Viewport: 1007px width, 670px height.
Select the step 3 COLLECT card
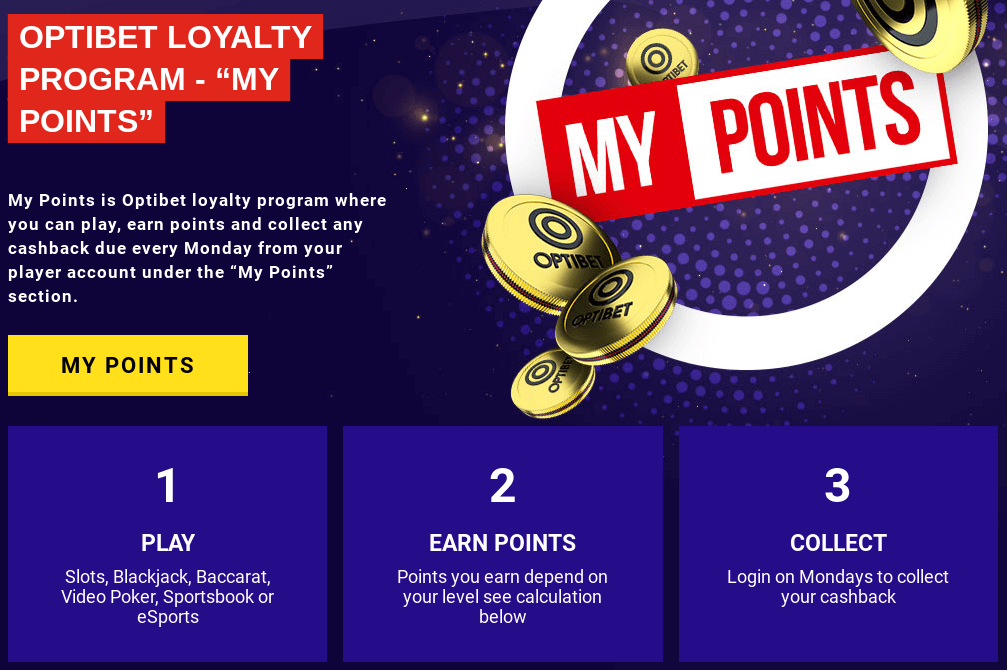click(x=838, y=544)
